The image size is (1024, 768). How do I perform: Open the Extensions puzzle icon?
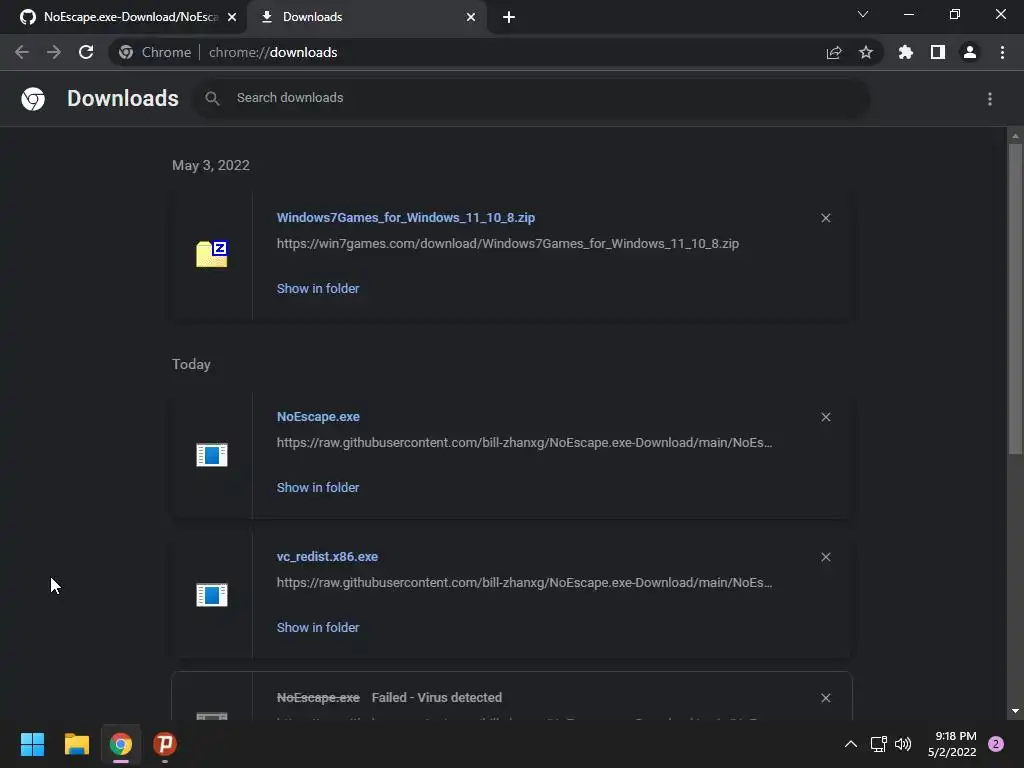[906, 52]
